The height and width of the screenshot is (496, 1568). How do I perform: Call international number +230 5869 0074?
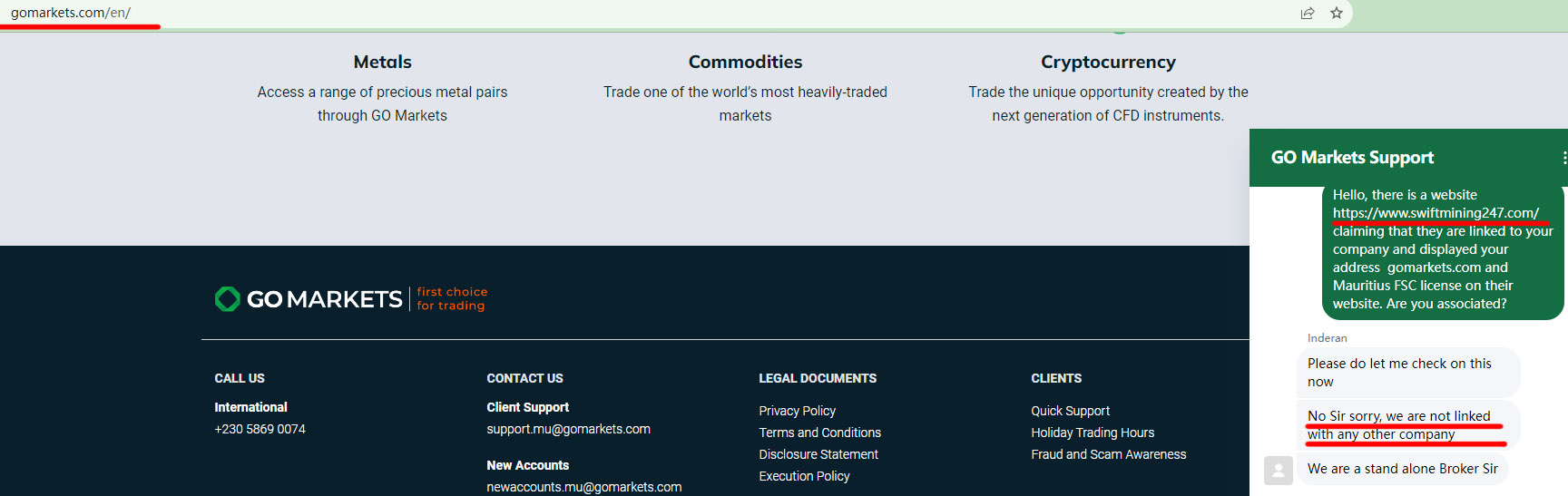pos(260,429)
